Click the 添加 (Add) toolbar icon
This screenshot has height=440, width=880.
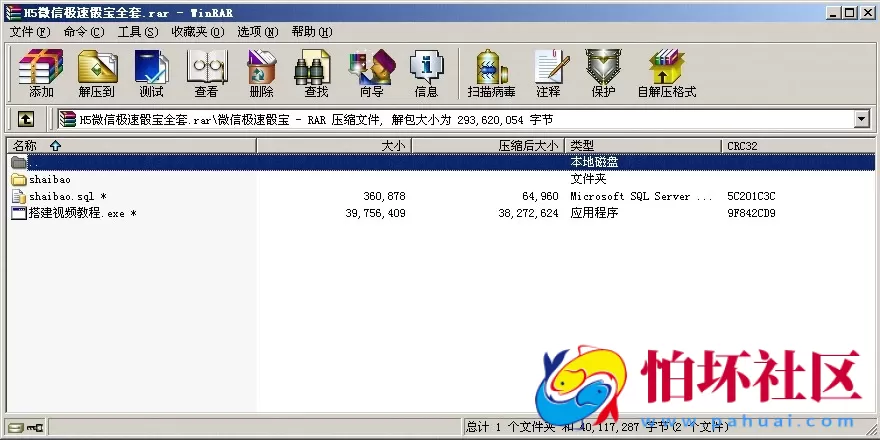pos(41,74)
